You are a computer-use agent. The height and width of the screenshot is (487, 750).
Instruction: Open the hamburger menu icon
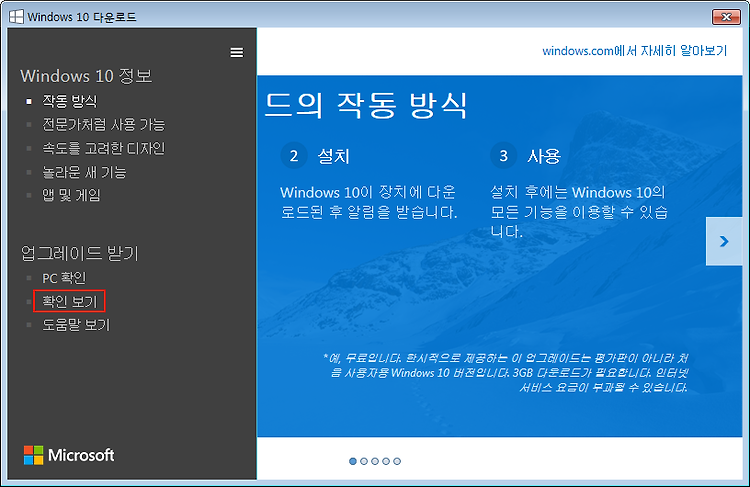click(x=236, y=52)
